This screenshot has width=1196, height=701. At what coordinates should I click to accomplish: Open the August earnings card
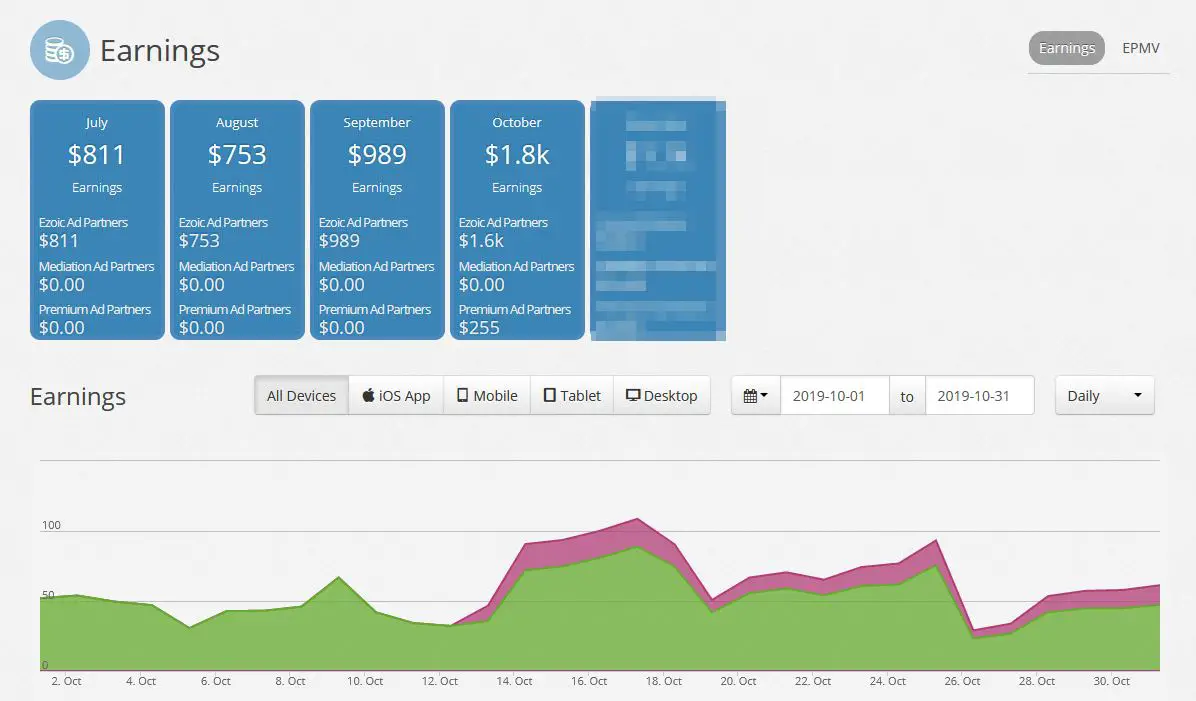[x=237, y=220]
